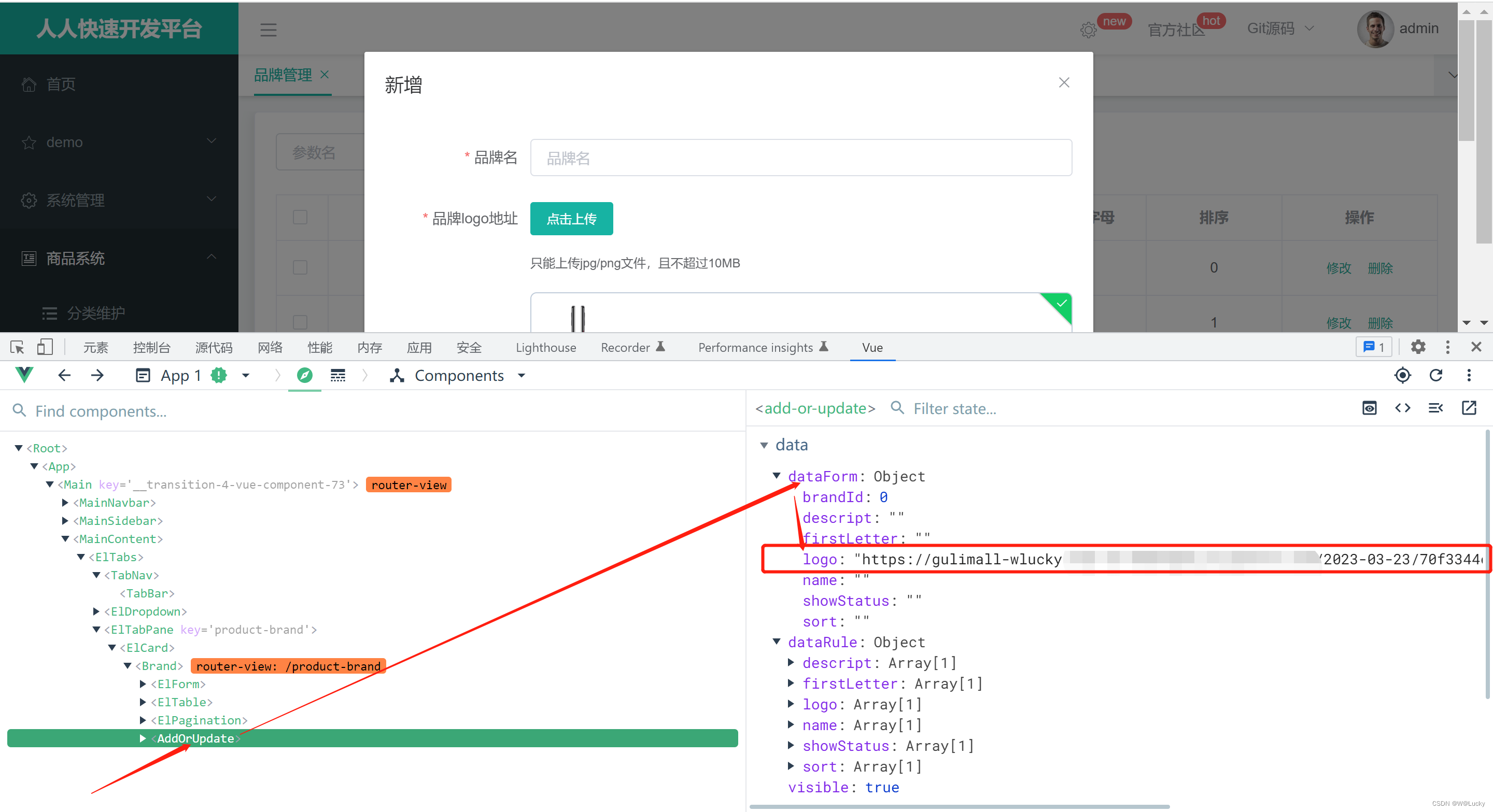Switch to the Lighthouse tab
1493x812 pixels.
(x=545, y=348)
